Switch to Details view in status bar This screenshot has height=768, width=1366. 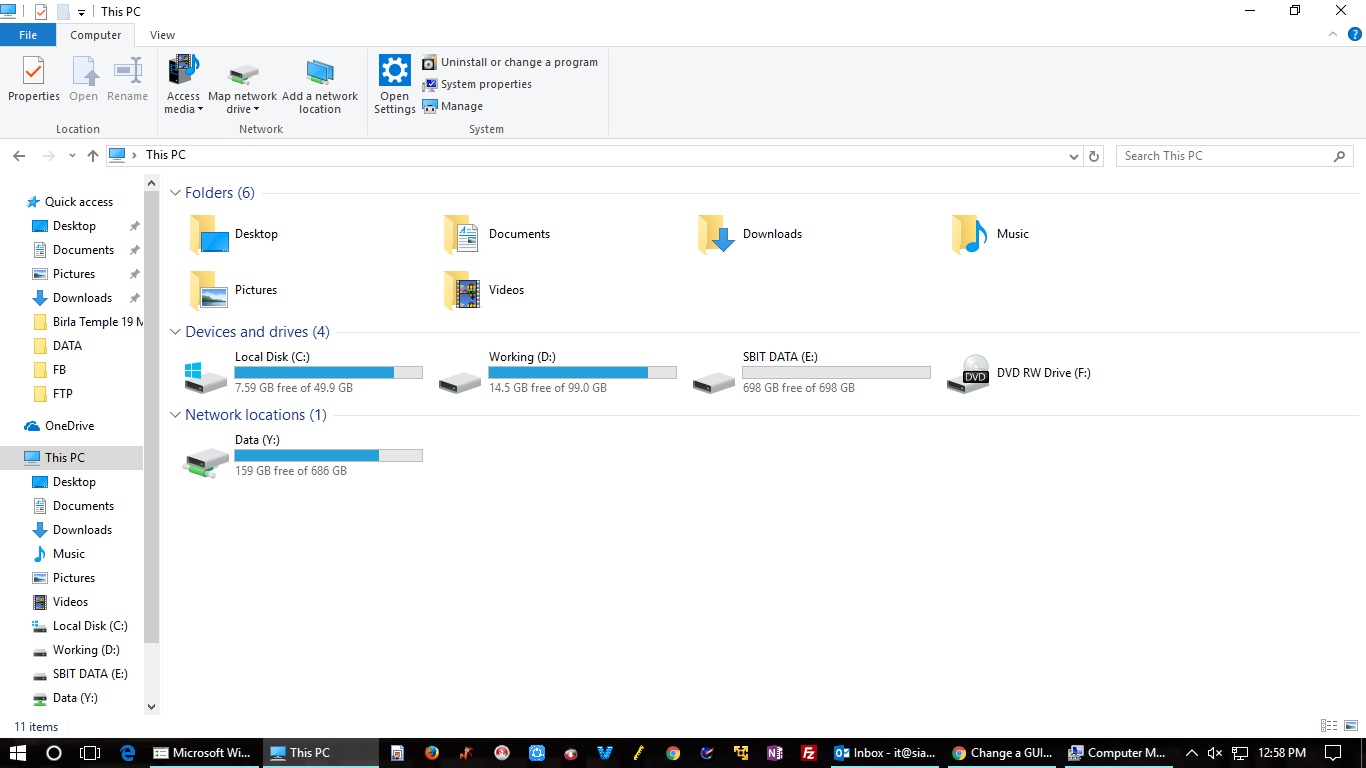tap(1328, 725)
